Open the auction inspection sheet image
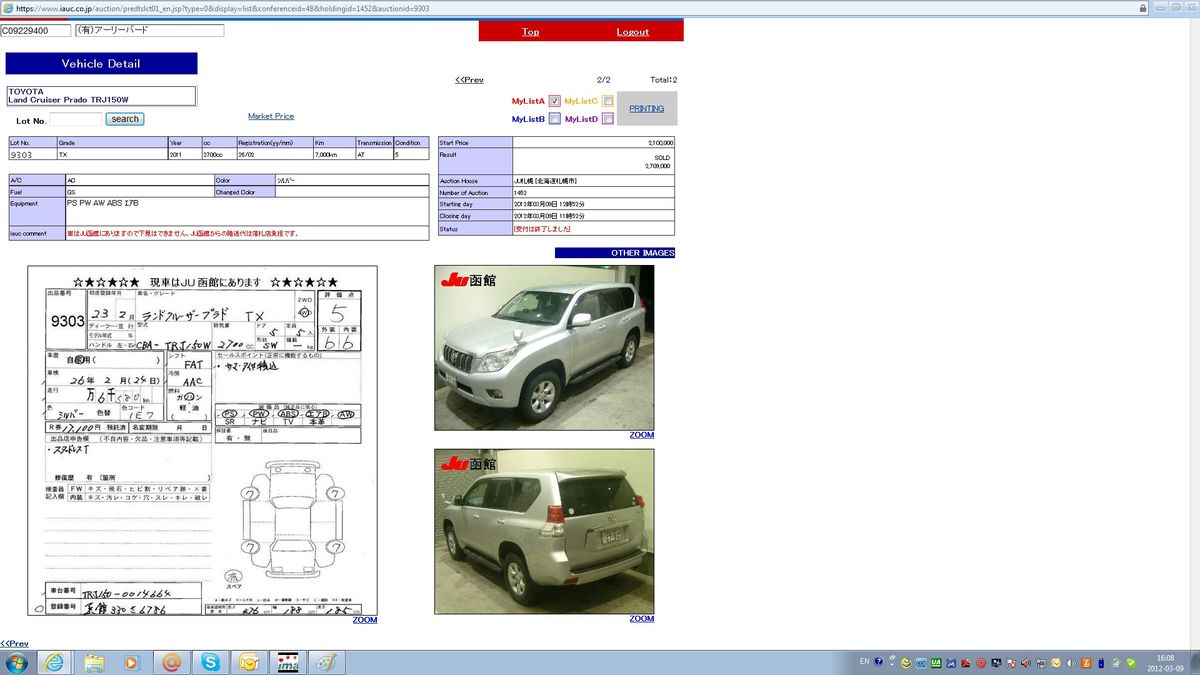1200x675 pixels. 203,440
